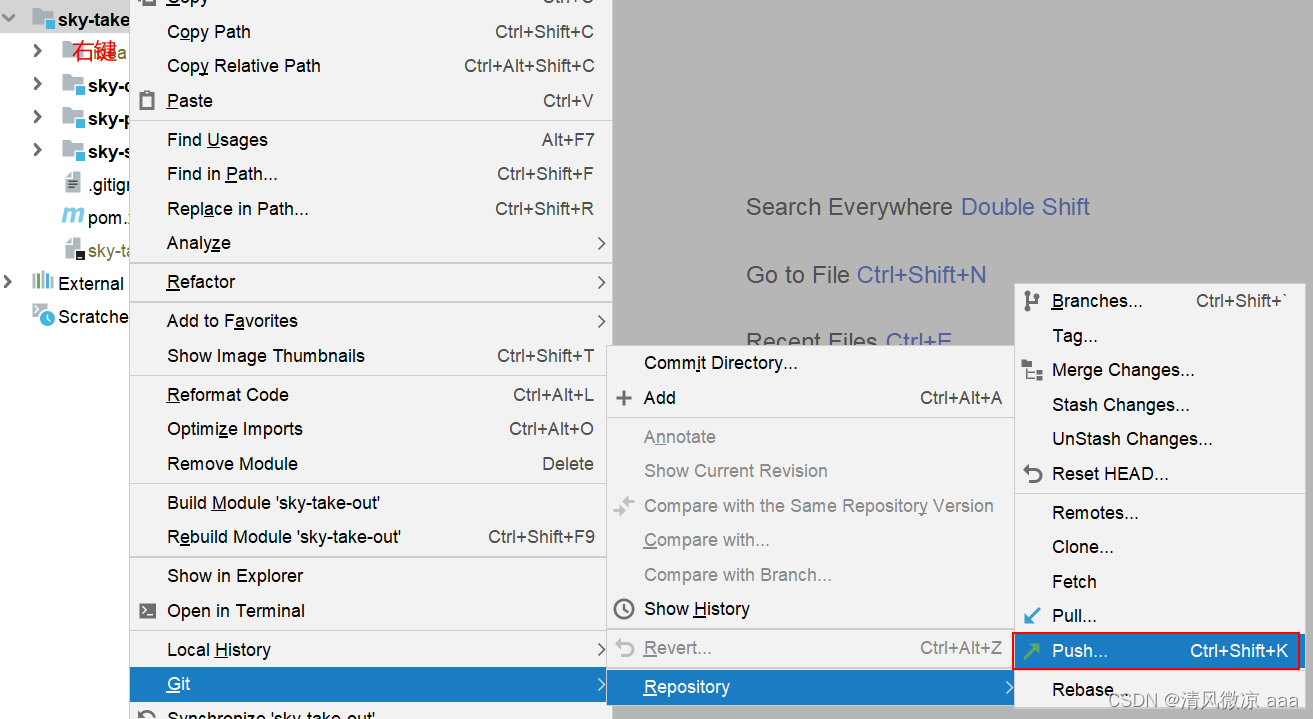Select Tag... in Repository menu
Viewport: 1313px width, 719px height.
tap(1160, 336)
